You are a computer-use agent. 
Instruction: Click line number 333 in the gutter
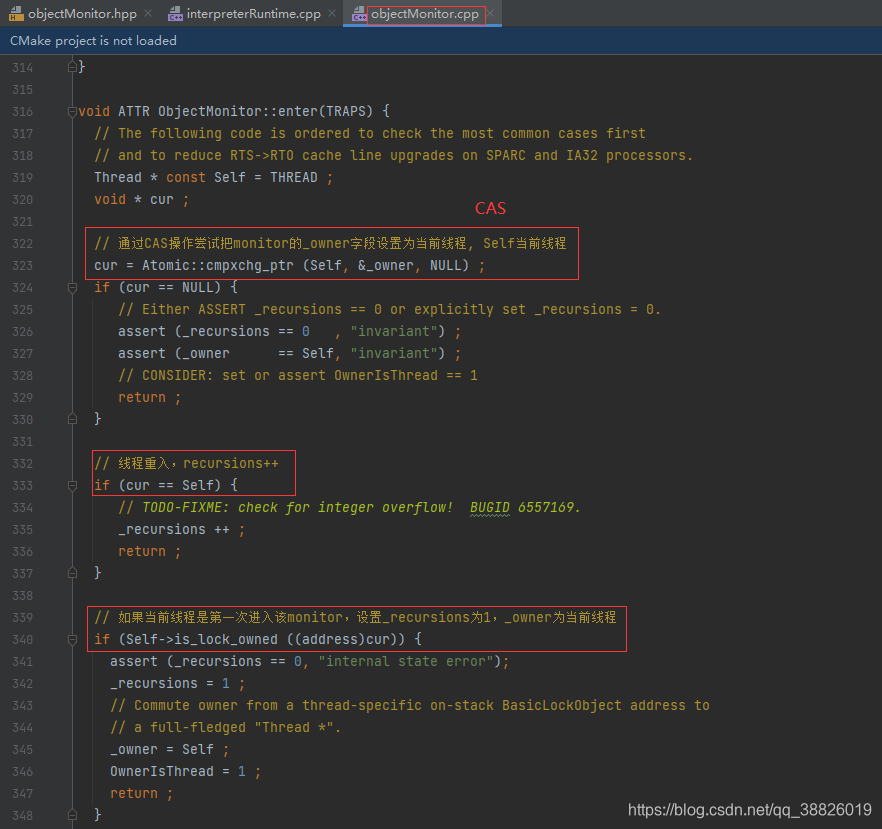click(22, 485)
